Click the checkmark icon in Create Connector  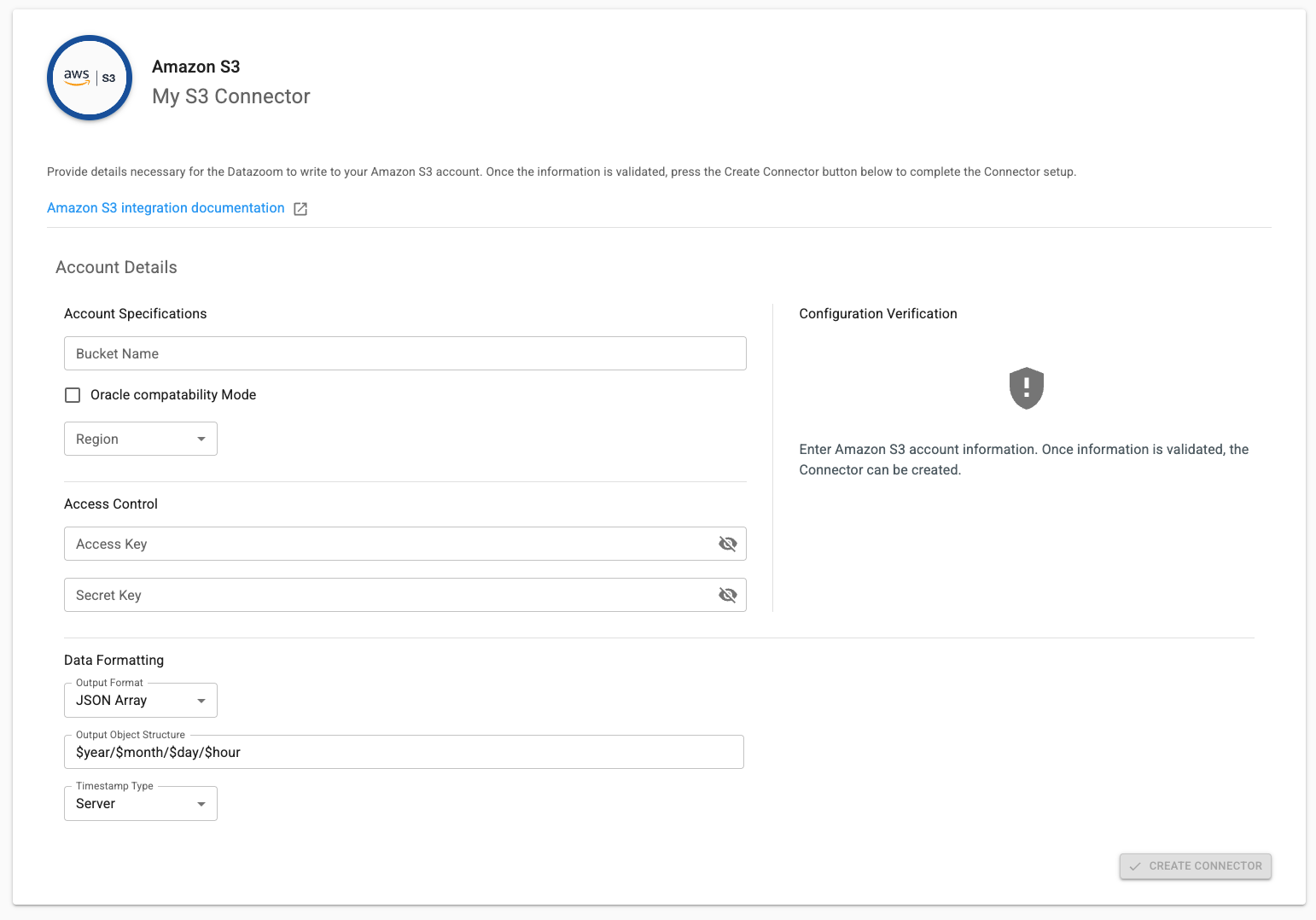coord(1134,866)
